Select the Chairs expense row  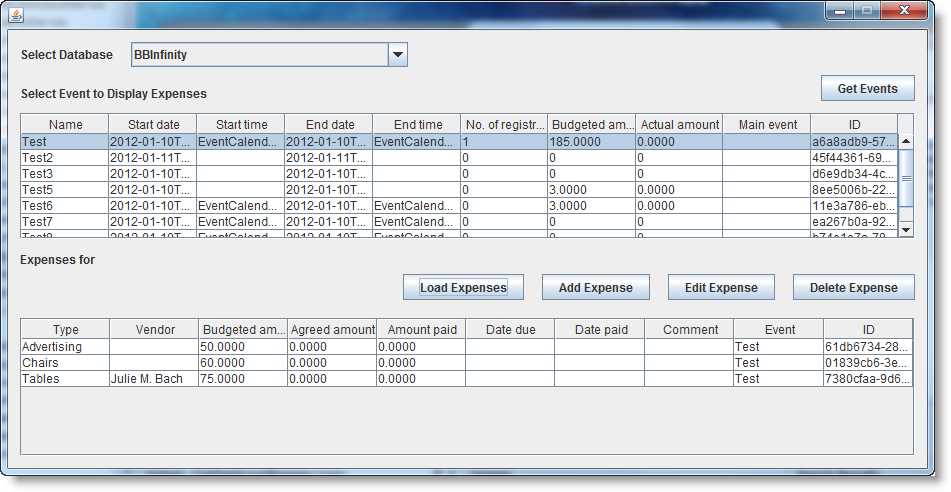(466, 363)
